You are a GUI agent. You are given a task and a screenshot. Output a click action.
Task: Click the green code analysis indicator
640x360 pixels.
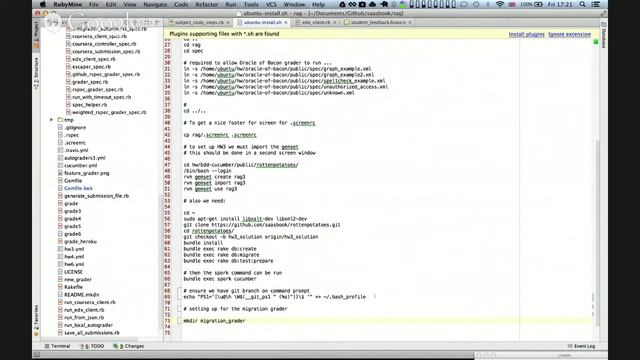(596, 42)
